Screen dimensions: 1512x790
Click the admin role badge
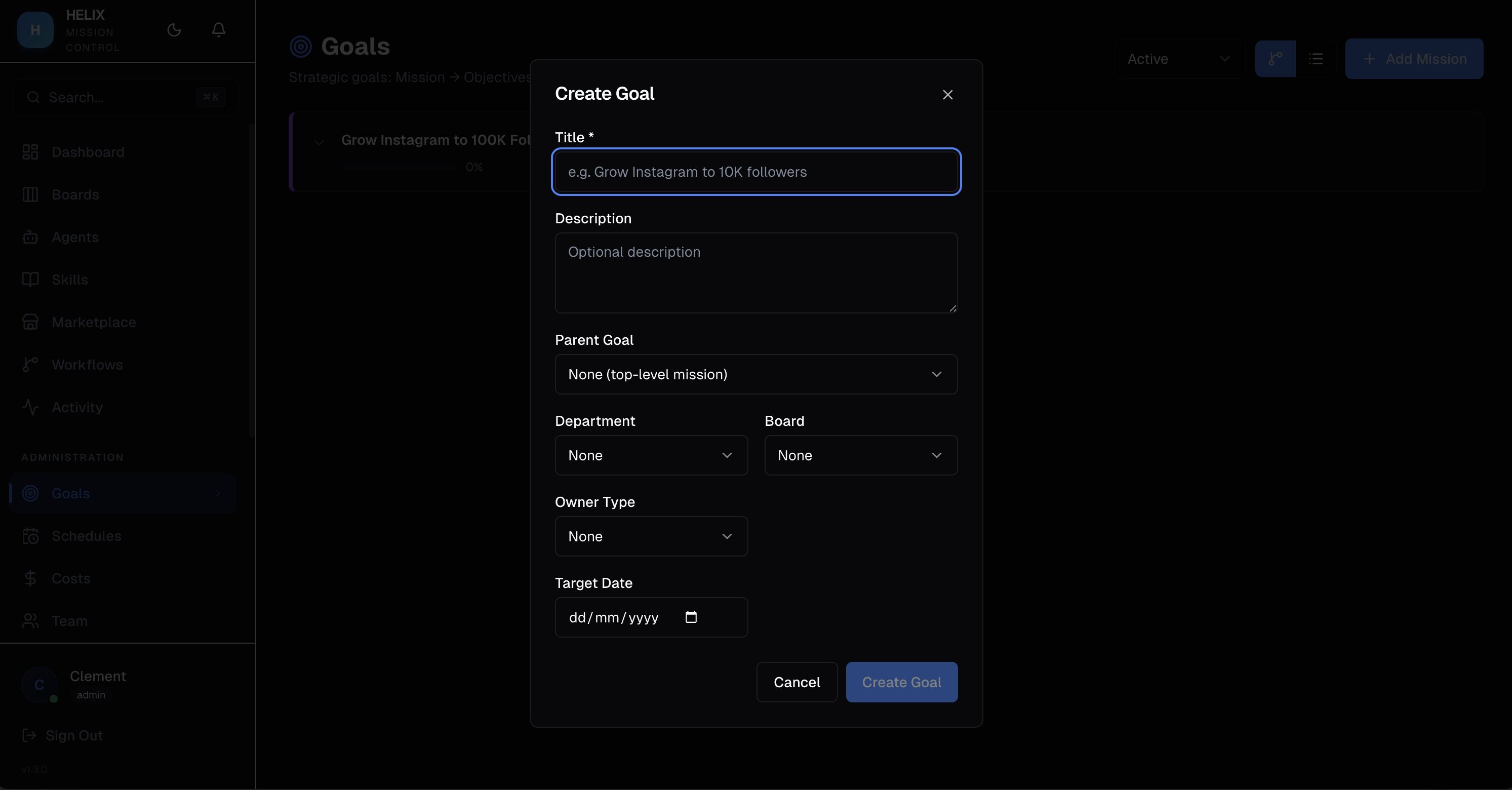click(x=91, y=695)
